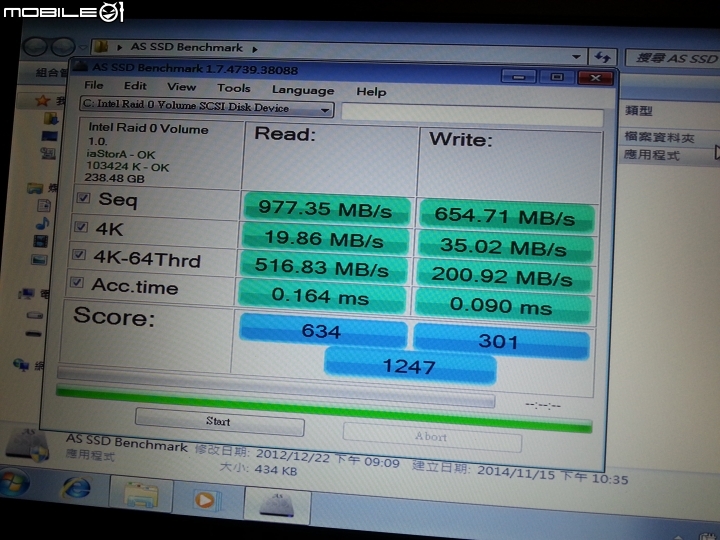Viewport: 720px width, 540px height.
Task: Click AS SSD Benchmark breadcrumb in address bar
Action: point(186,47)
